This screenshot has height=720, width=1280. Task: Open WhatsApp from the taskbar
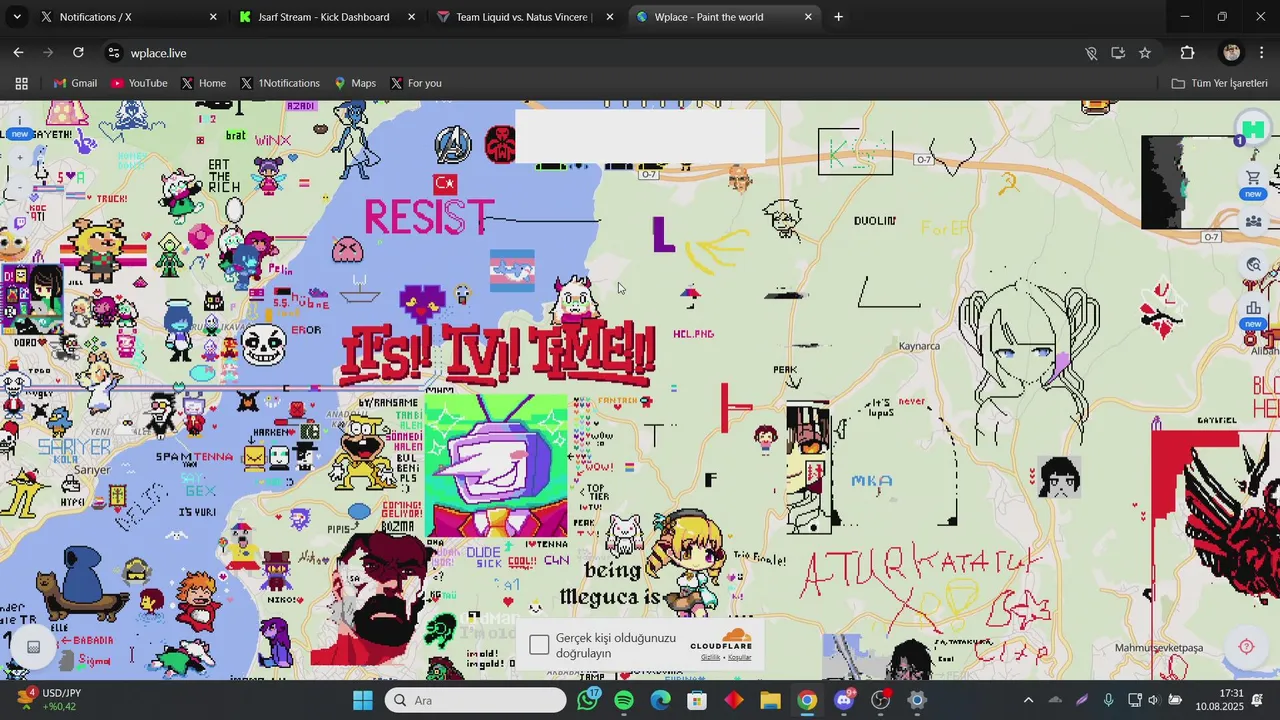point(588,699)
